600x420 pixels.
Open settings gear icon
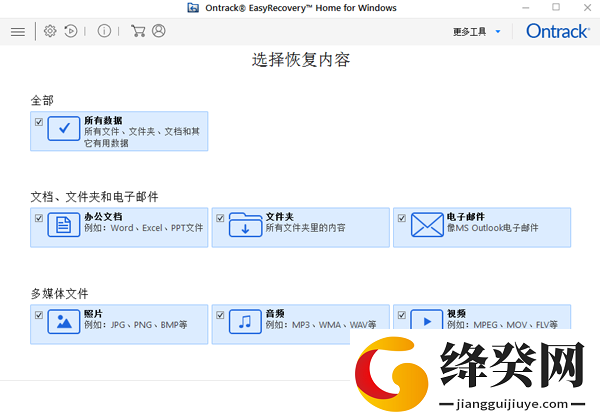point(50,31)
